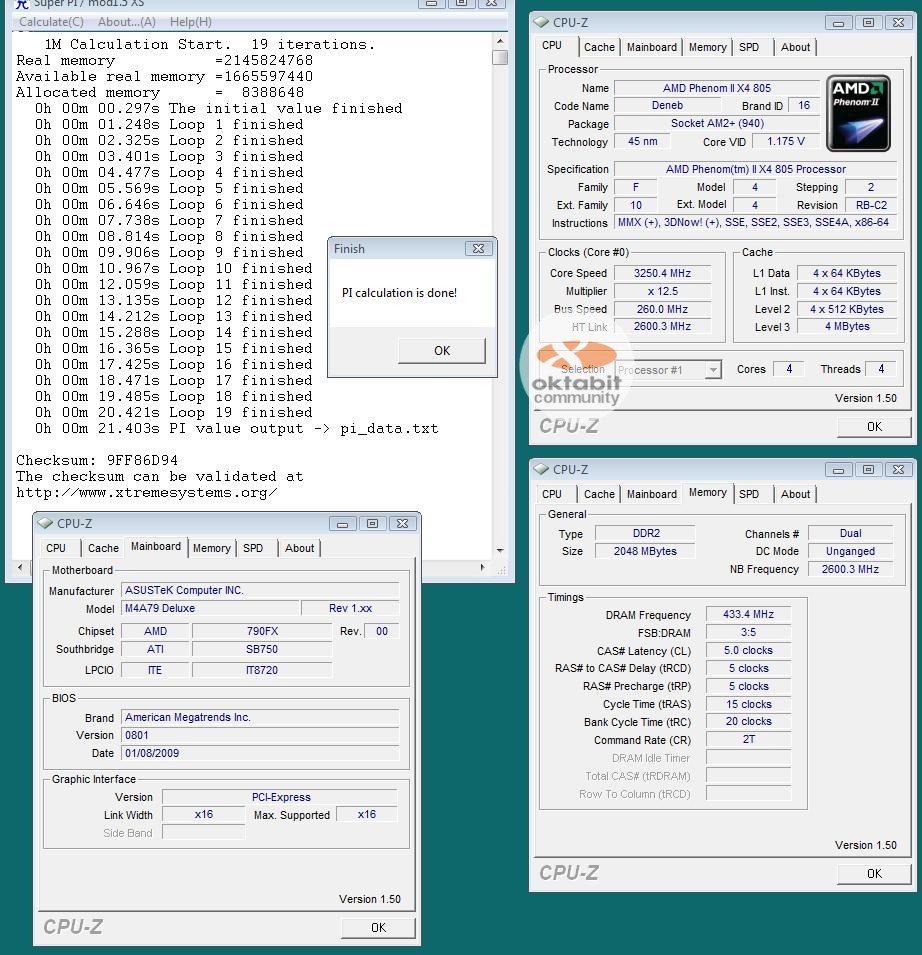Click BIOS Date value 01/08/2009

click(x=260, y=753)
